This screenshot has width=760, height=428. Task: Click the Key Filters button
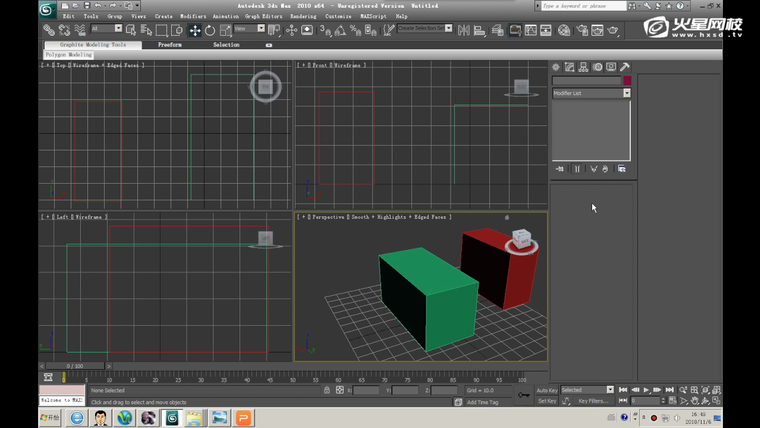pos(593,401)
